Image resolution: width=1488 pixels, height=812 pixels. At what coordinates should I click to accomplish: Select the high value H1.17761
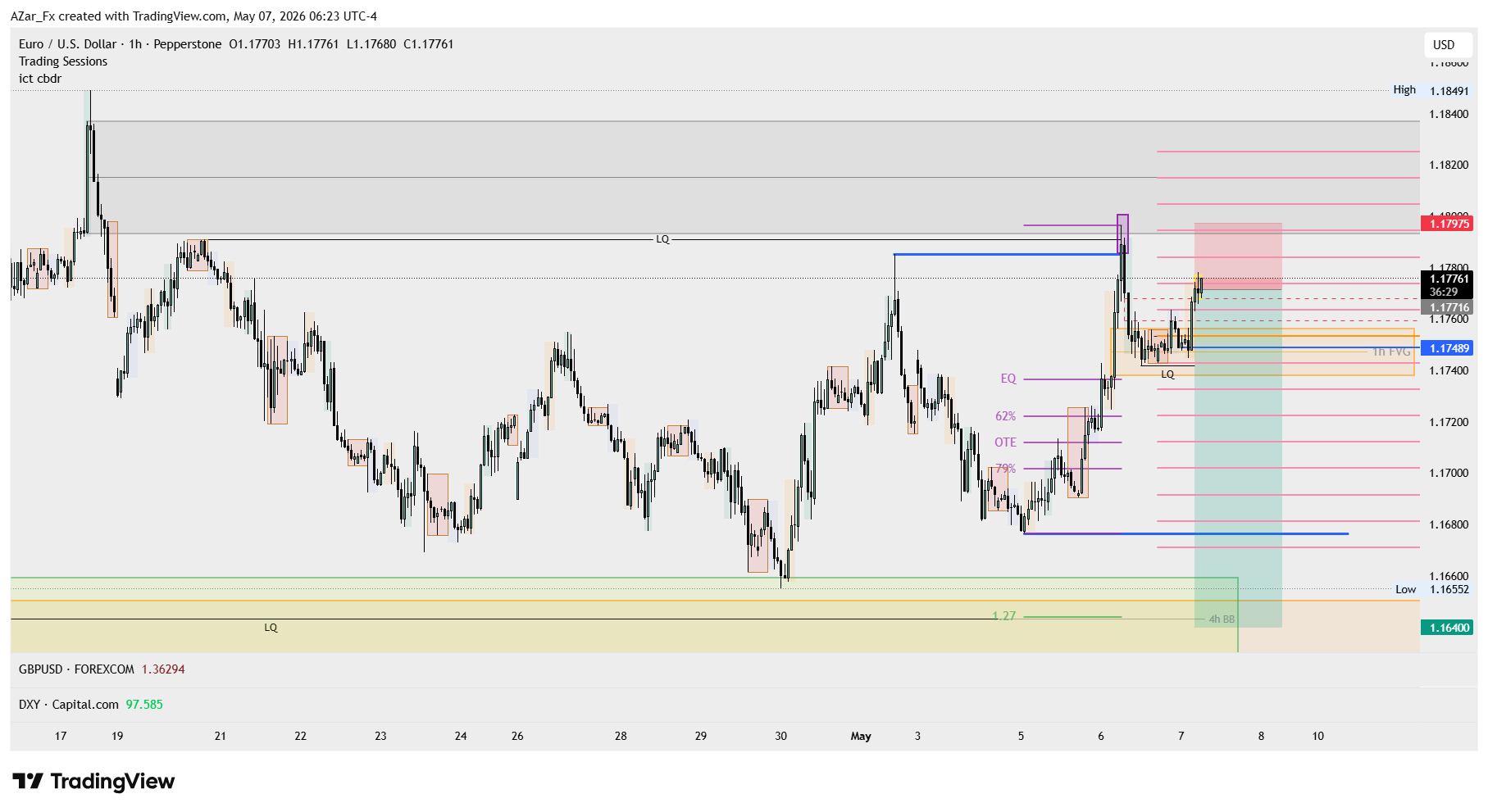point(313,44)
